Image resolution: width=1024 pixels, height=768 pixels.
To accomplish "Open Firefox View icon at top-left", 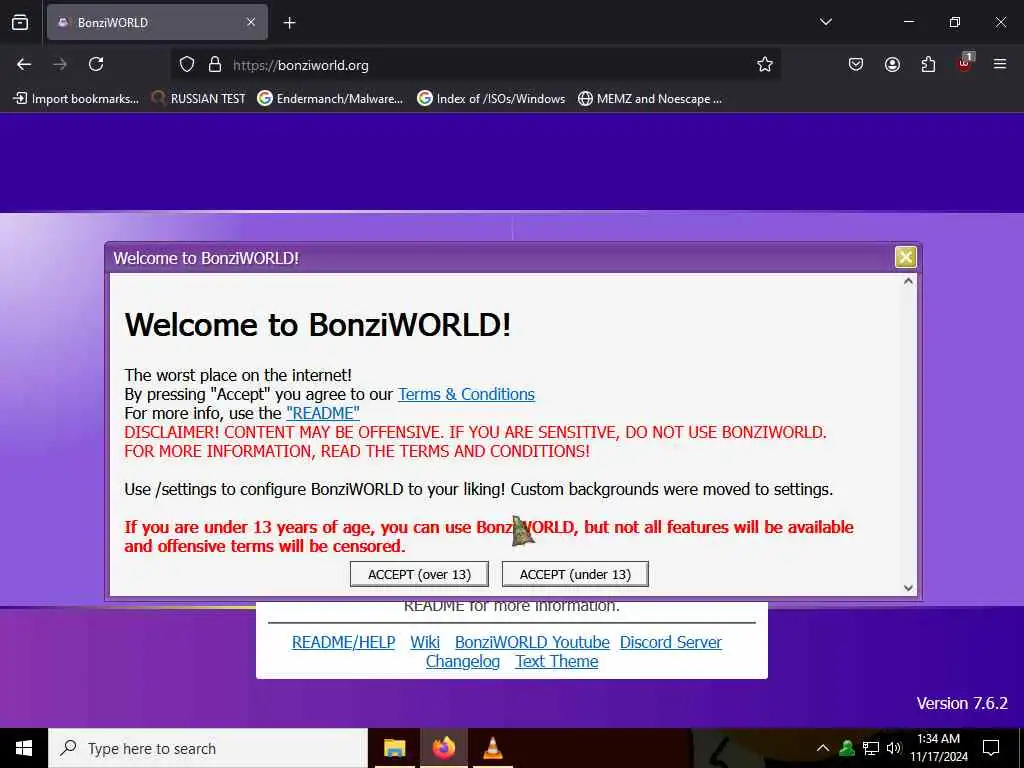I will pyautogui.click(x=20, y=22).
